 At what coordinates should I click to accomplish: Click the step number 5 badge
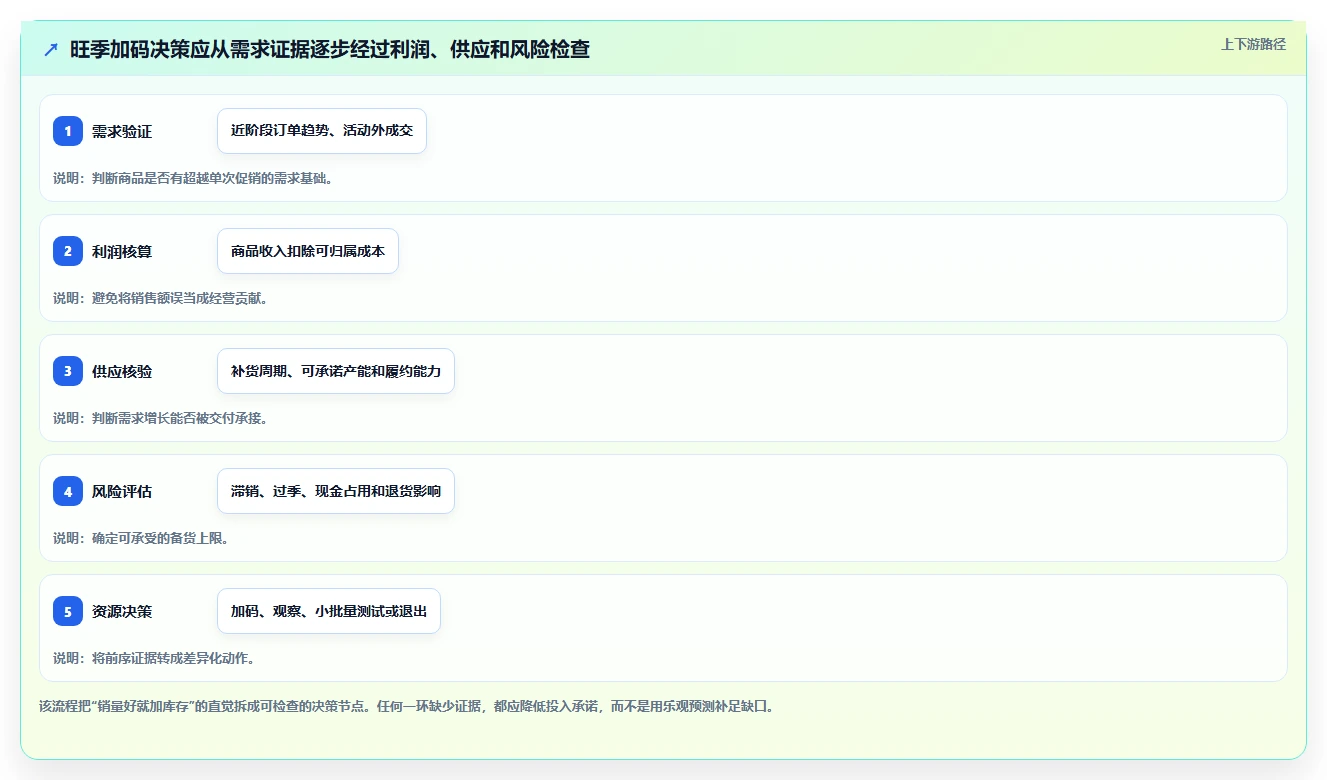[x=68, y=611]
